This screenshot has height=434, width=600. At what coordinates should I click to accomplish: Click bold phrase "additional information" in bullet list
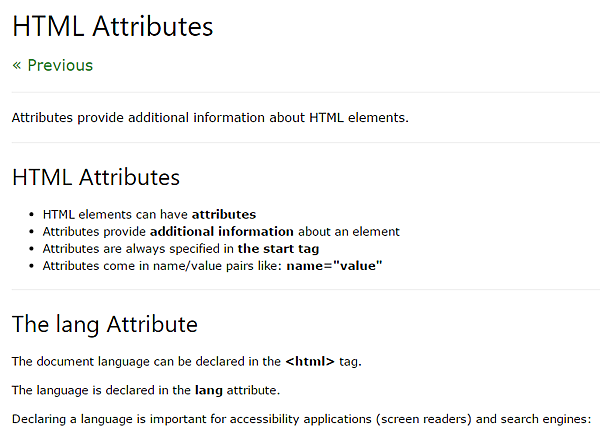(x=222, y=231)
